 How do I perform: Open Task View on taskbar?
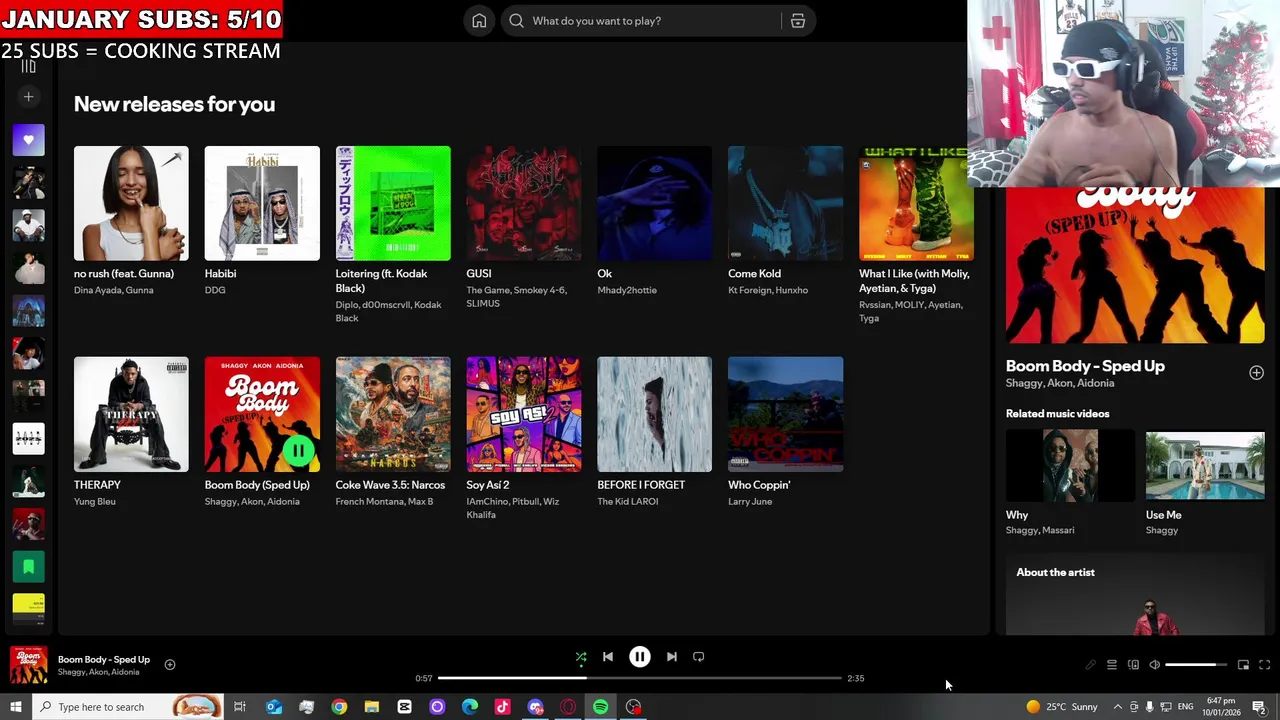(x=240, y=707)
